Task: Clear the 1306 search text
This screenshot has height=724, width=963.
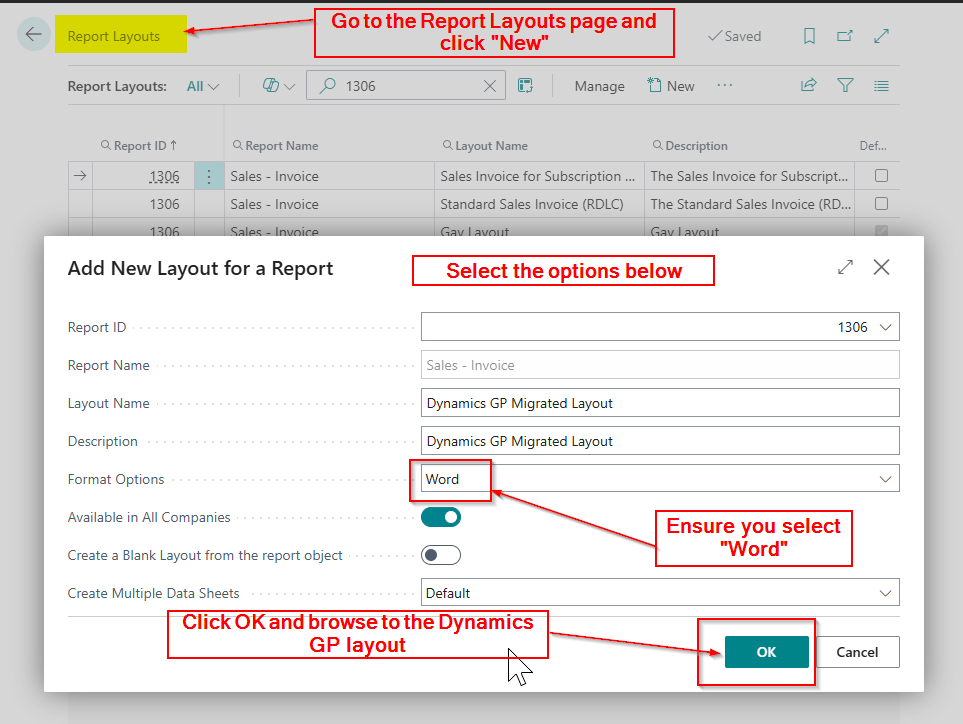Action: [x=489, y=86]
